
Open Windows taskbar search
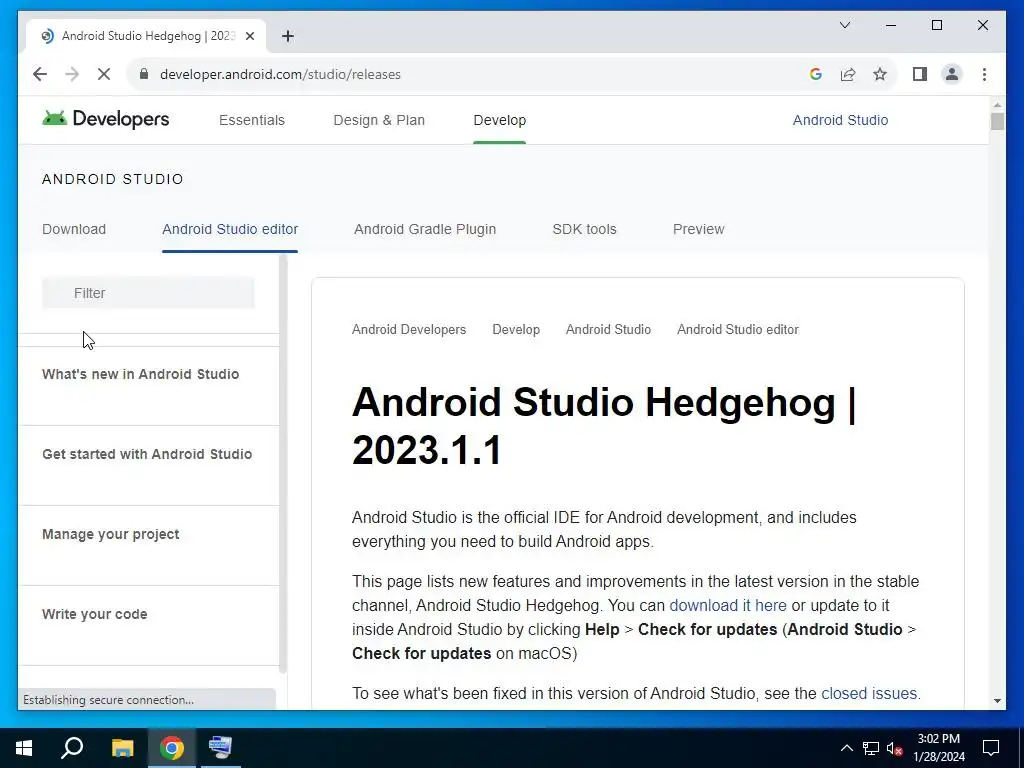click(x=72, y=748)
